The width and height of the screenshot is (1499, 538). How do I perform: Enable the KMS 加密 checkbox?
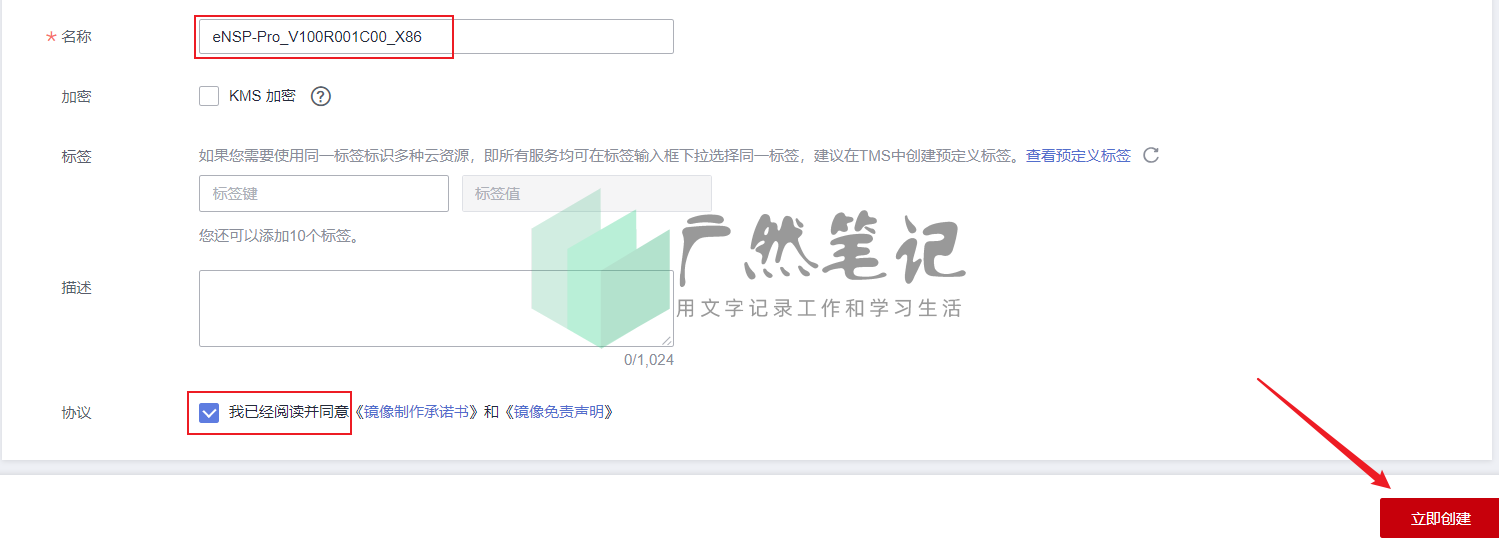point(209,96)
